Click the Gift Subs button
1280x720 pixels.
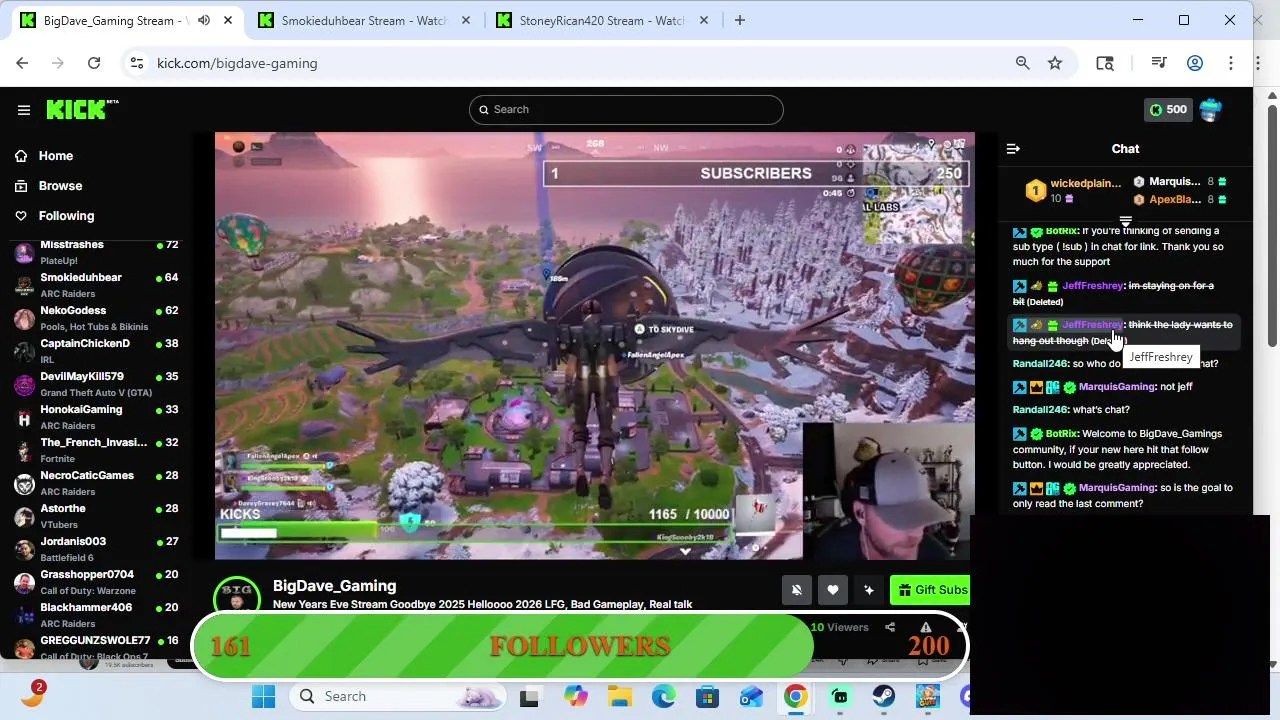coord(930,590)
